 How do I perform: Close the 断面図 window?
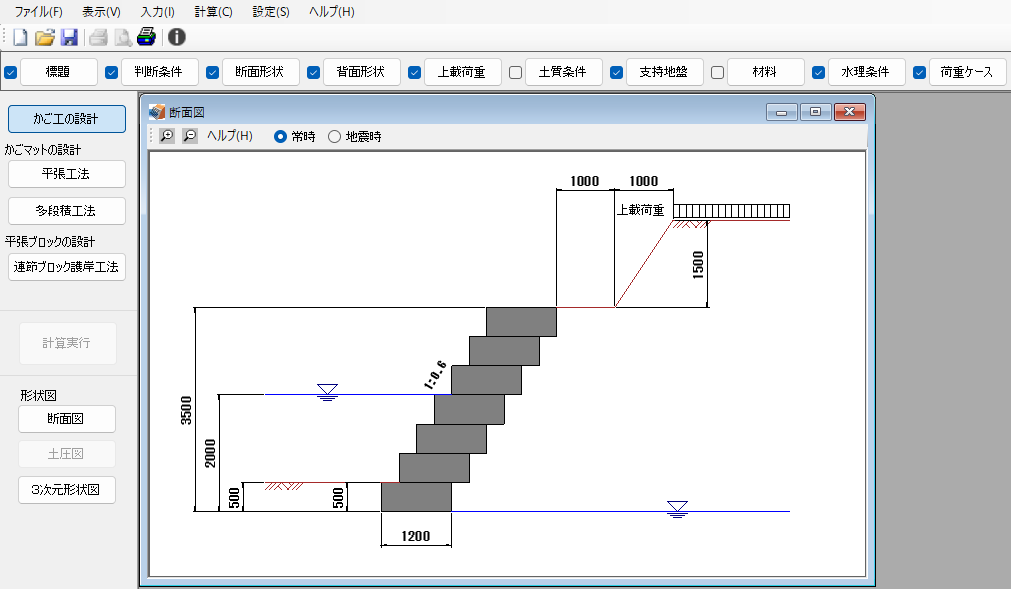(850, 112)
